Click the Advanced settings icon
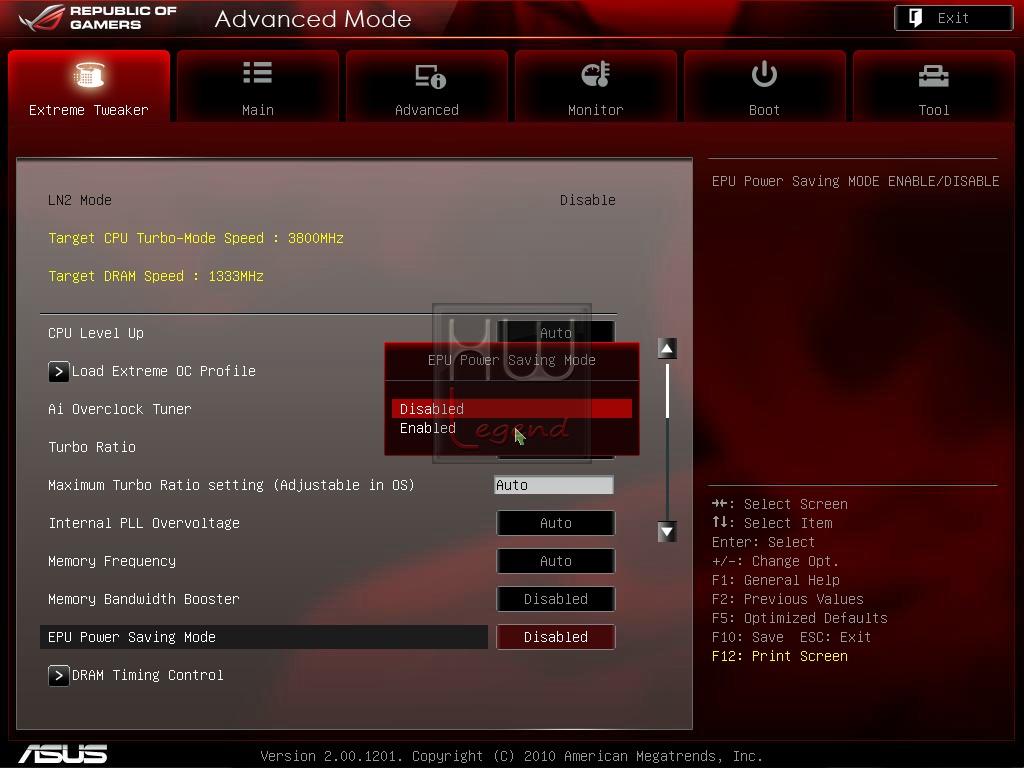Screen dimensions: 1024x768 point(430,76)
